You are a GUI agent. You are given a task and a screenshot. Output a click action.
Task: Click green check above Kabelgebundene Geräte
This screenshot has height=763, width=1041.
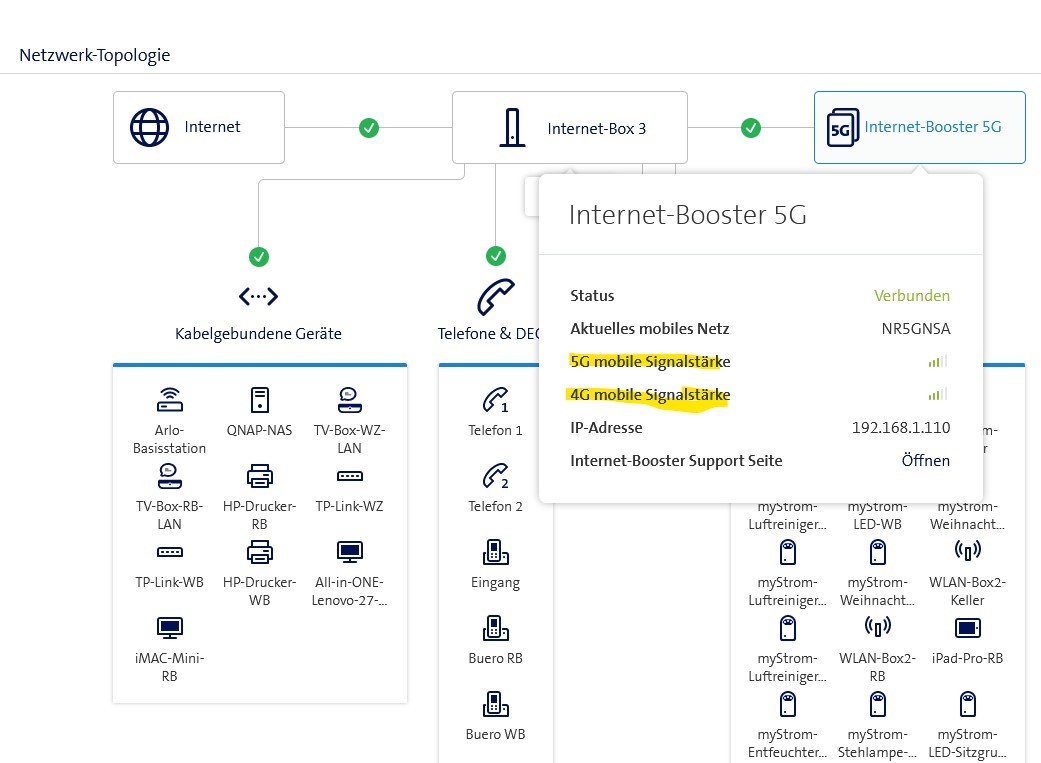tap(259, 257)
